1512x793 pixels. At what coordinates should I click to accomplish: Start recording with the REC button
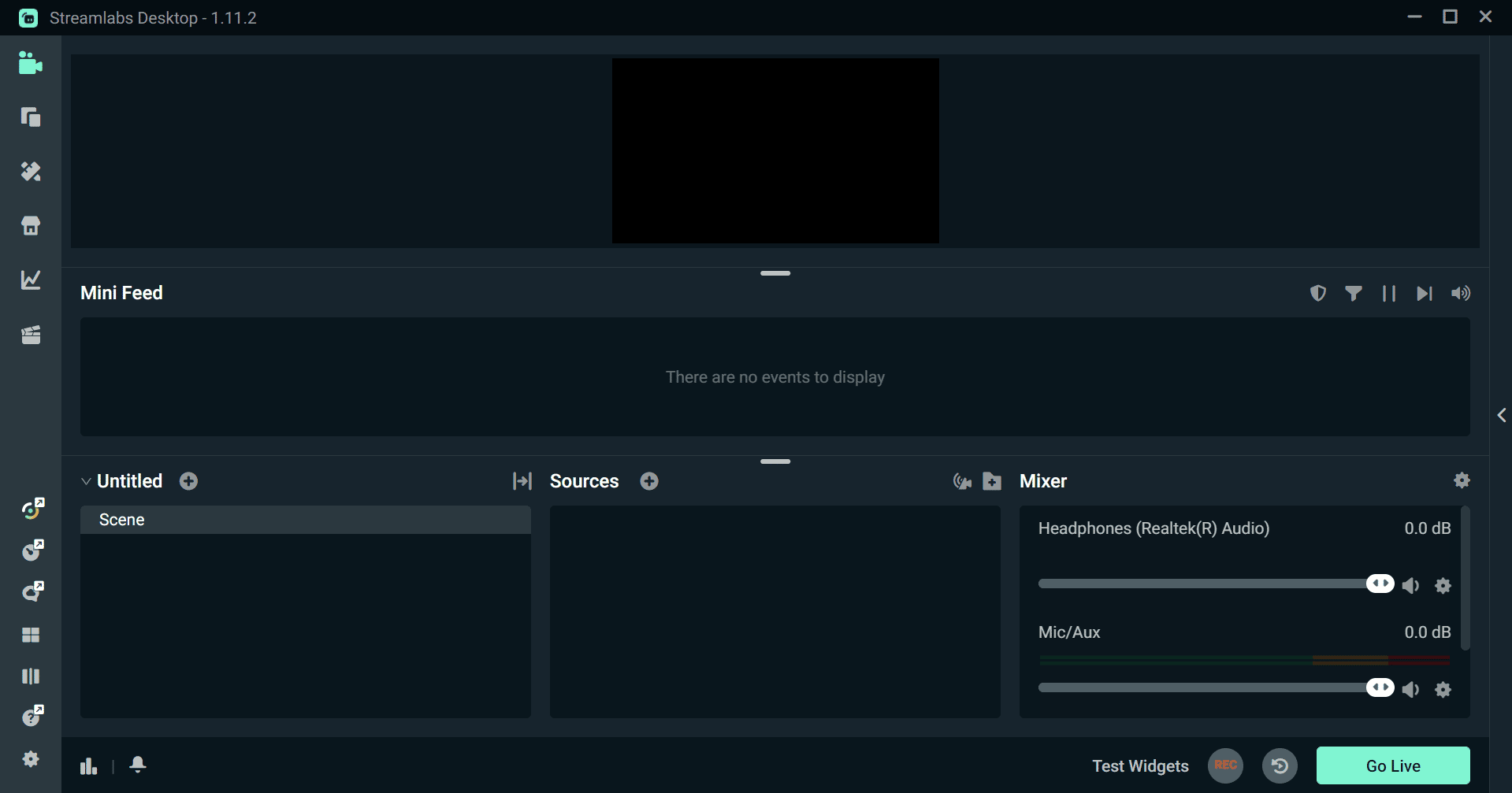point(1225,765)
